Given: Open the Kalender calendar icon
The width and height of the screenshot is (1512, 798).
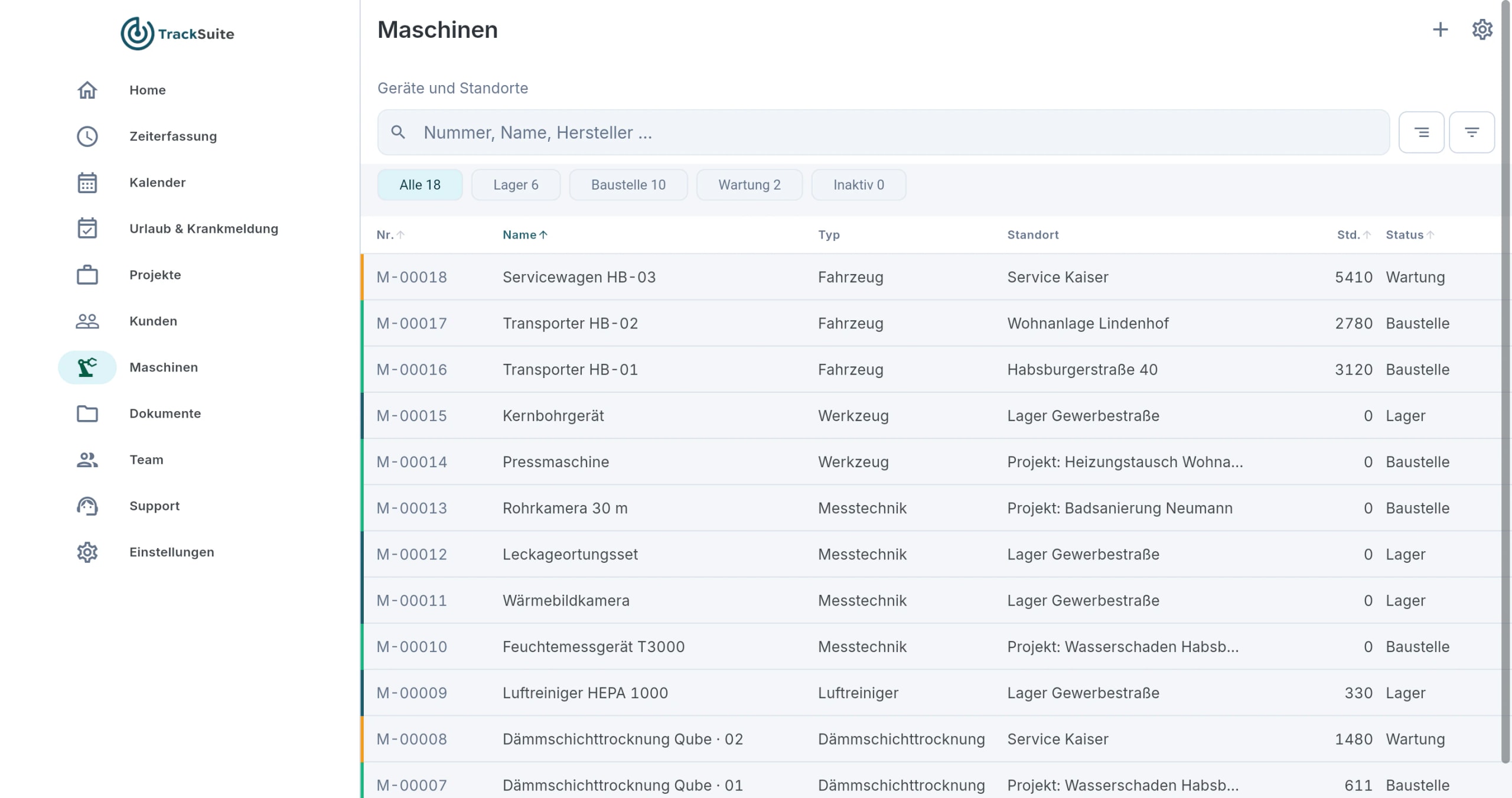Looking at the screenshot, I should 87,183.
